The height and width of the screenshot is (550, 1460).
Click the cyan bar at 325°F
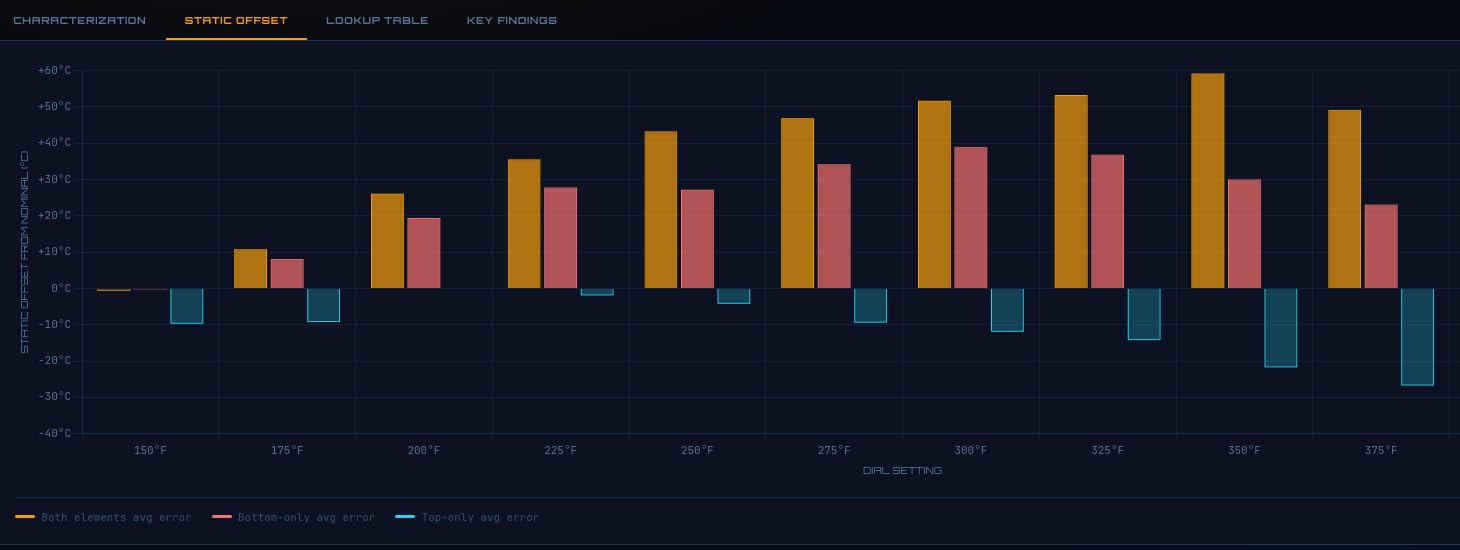click(1144, 314)
